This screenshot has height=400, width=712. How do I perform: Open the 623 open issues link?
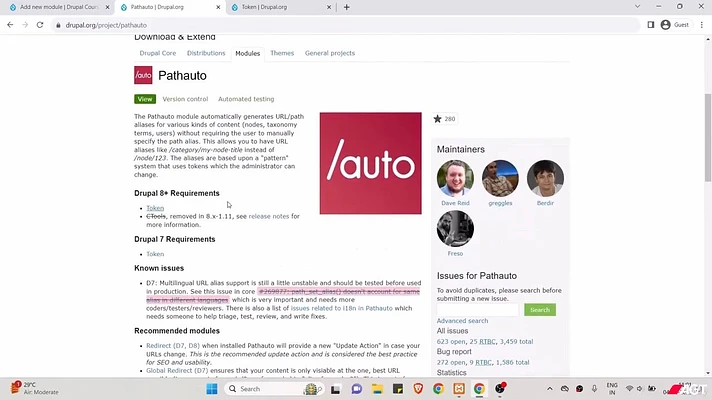tap(451, 341)
